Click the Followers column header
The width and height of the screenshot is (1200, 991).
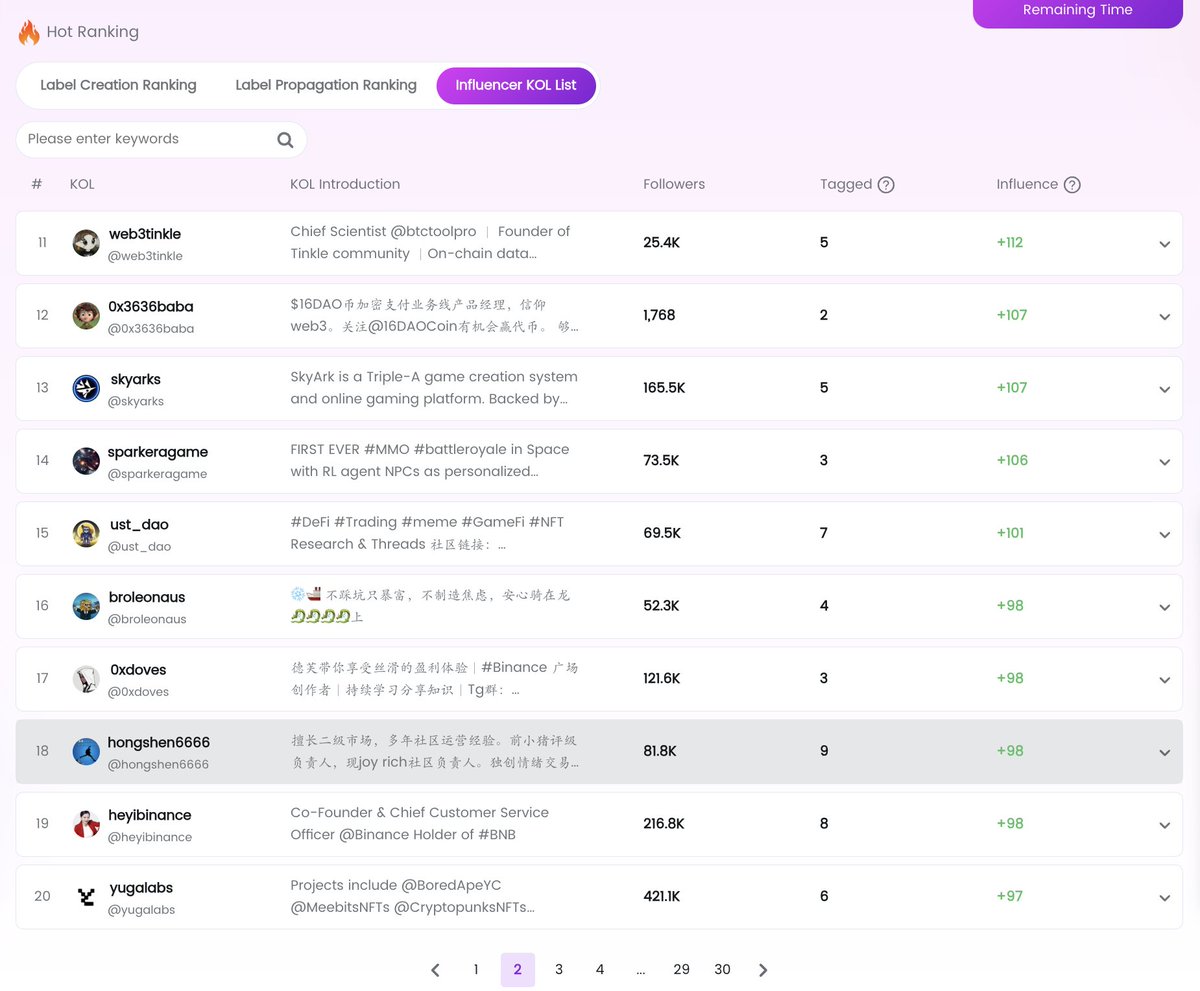(674, 184)
